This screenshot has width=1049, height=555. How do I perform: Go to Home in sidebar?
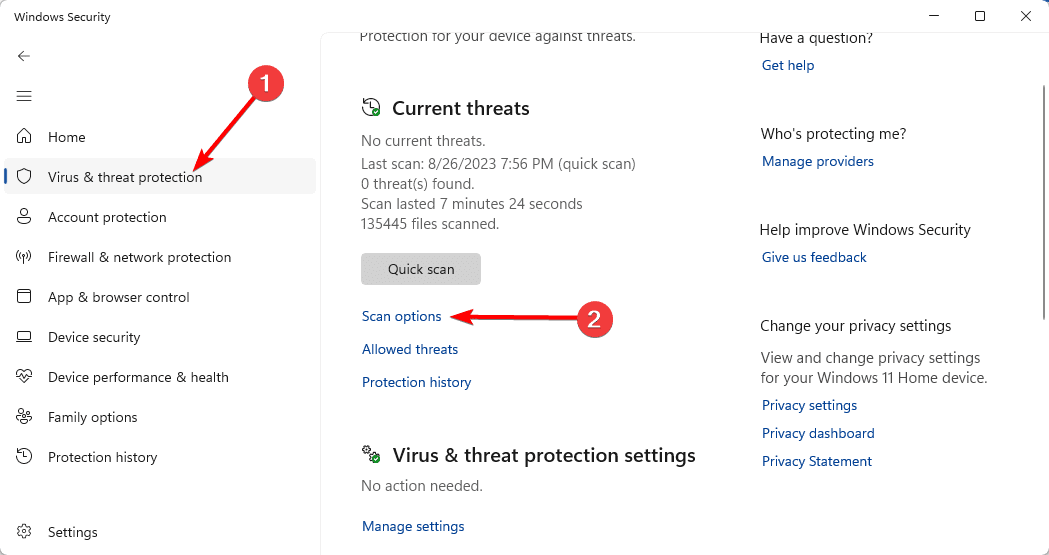click(160, 136)
